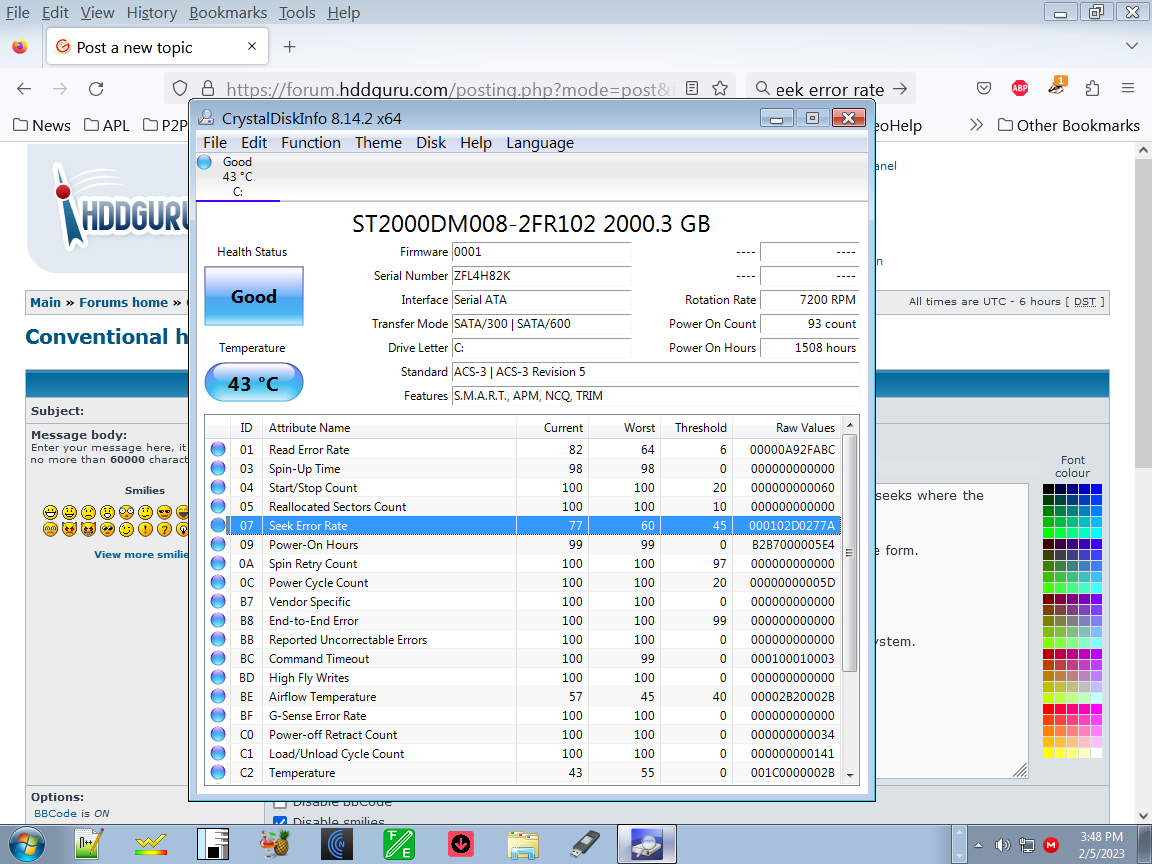The image size is (1152, 864).
Task: Click the Good health status button
Action: click(253, 296)
